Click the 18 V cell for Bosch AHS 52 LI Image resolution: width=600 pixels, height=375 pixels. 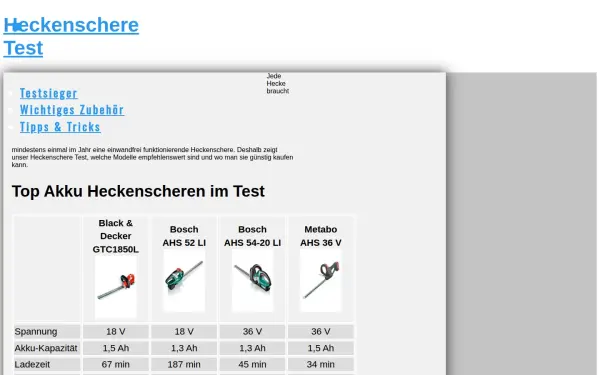click(184, 331)
